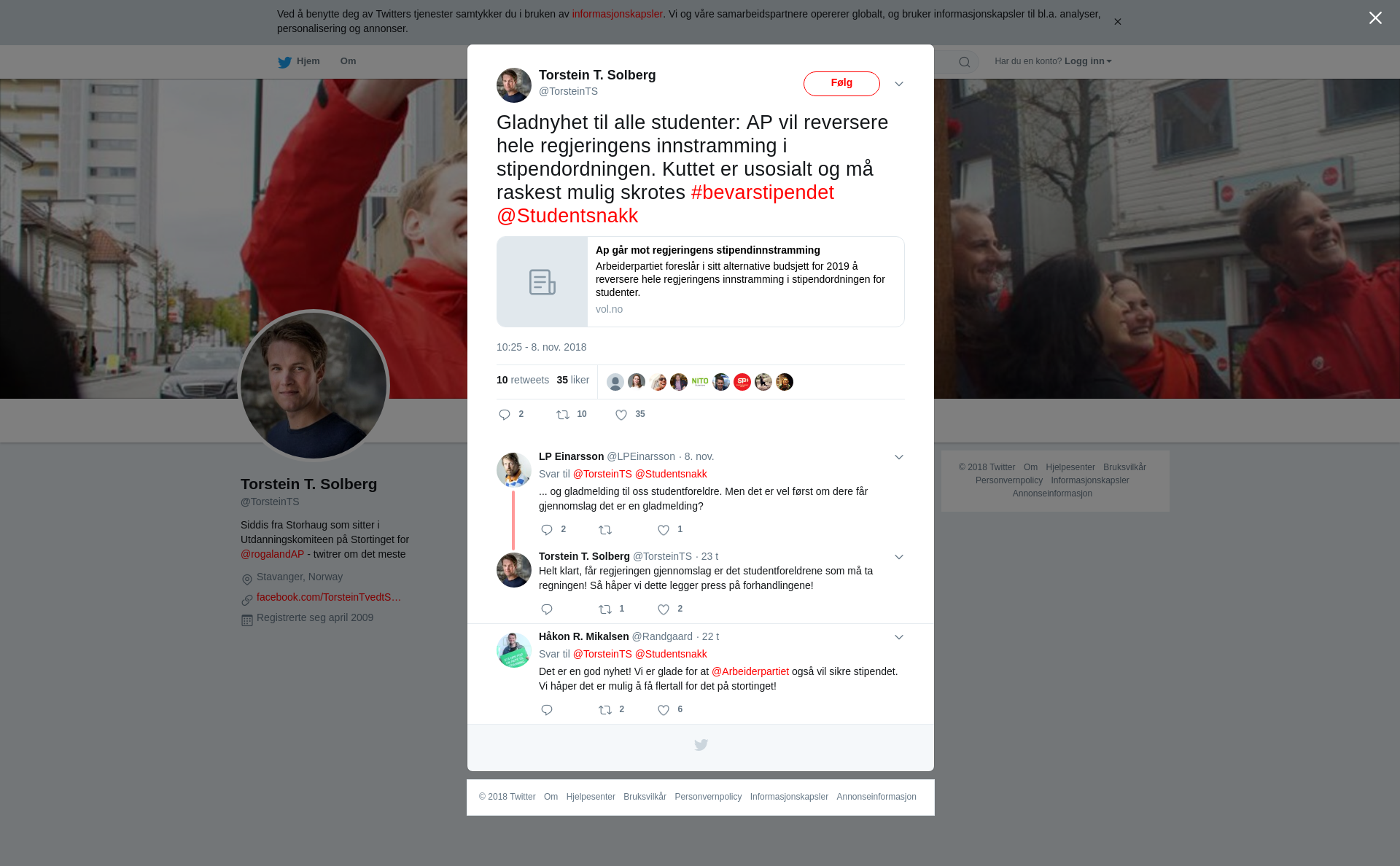Open LP Einarsson tweet options chevron
The height and width of the screenshot is (866, 1400).
tap(899, 457)
